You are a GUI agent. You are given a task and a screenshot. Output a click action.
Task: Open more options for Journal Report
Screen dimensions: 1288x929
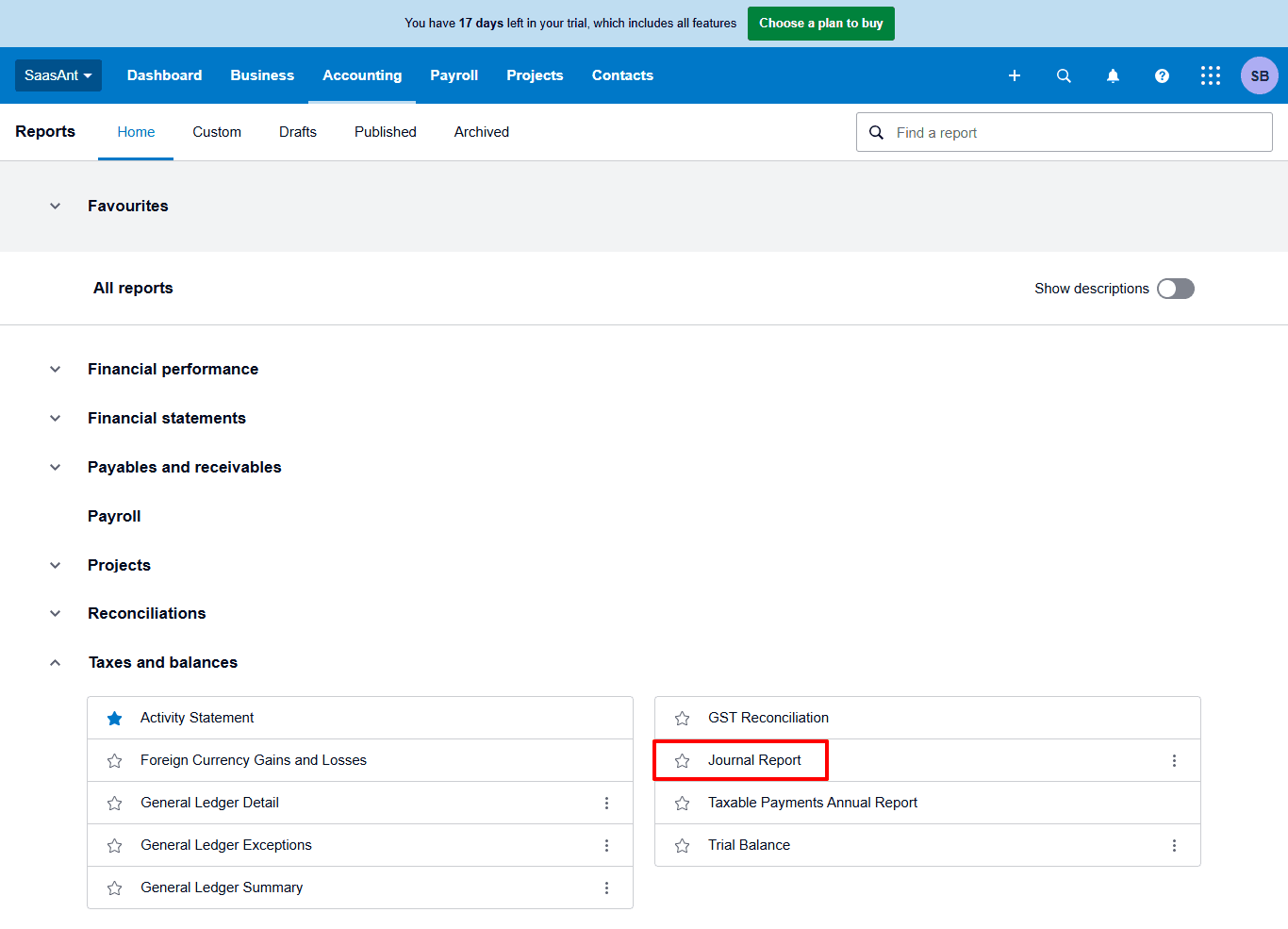pos(1174,760)
